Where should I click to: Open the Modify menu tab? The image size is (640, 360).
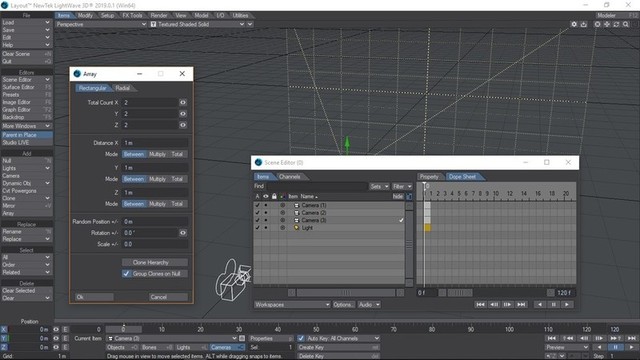point(85,16)
